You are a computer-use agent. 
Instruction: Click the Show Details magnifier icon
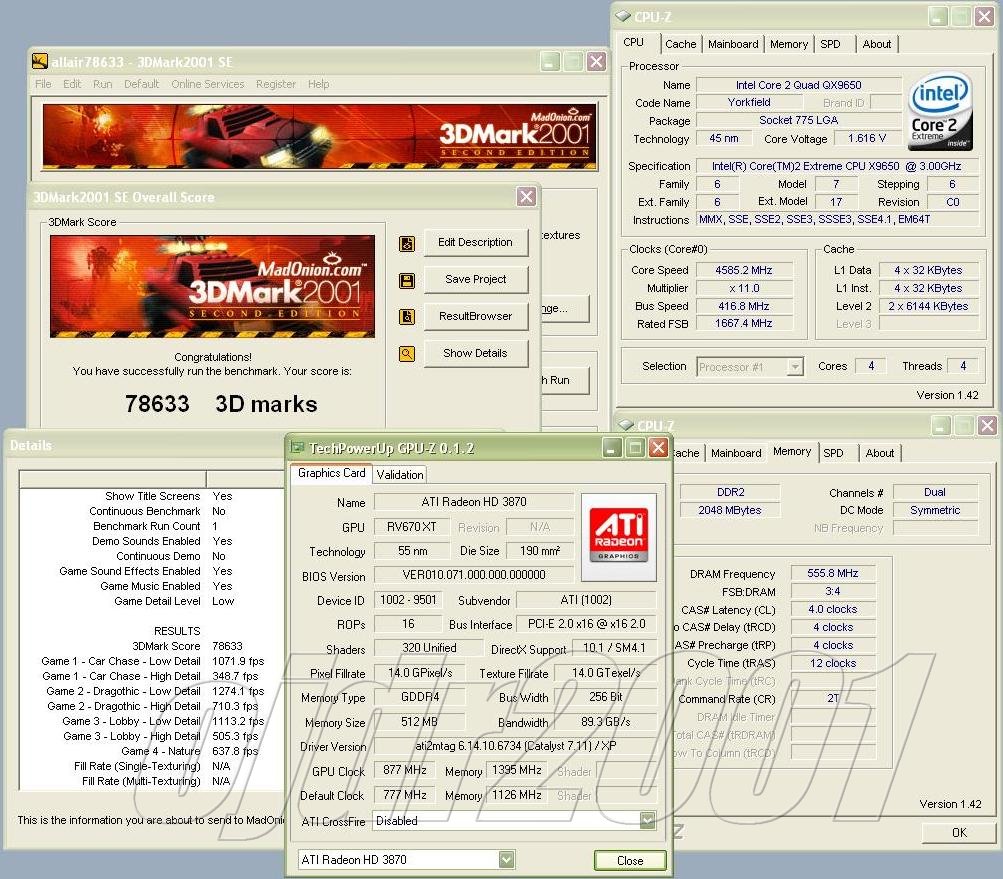coord(407,354)
